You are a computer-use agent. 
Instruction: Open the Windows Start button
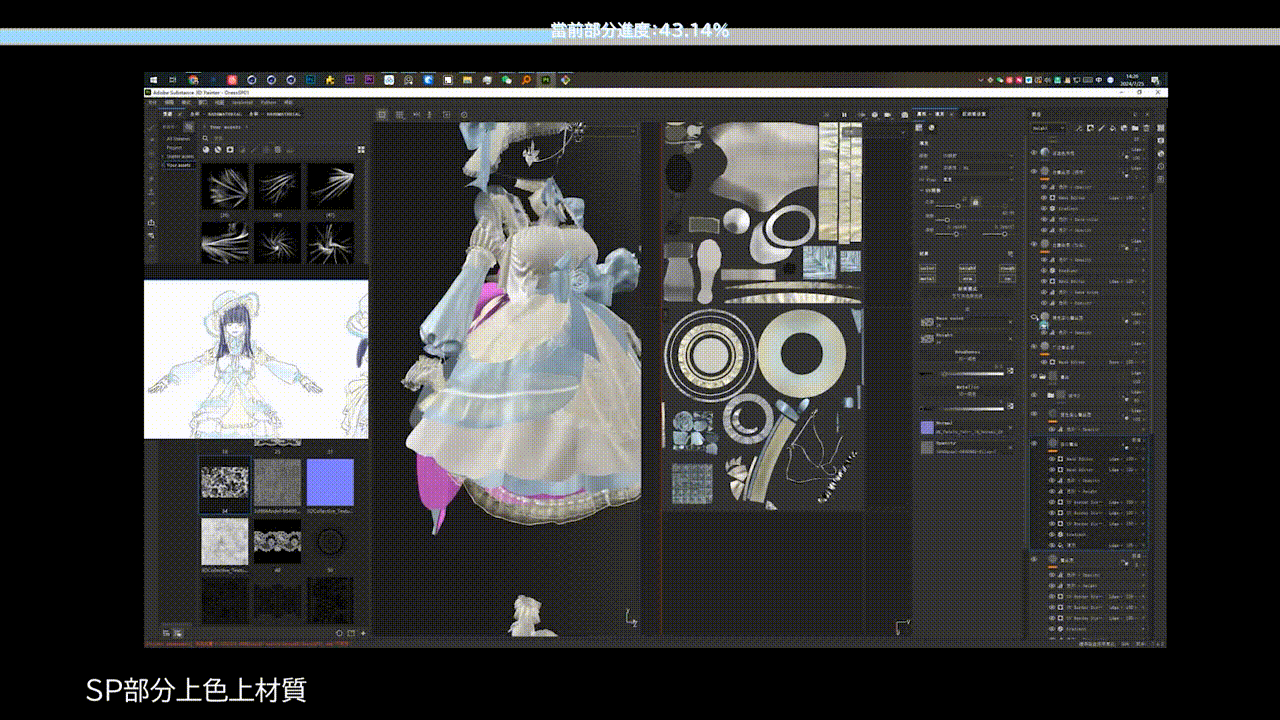[x=153, y=80]
